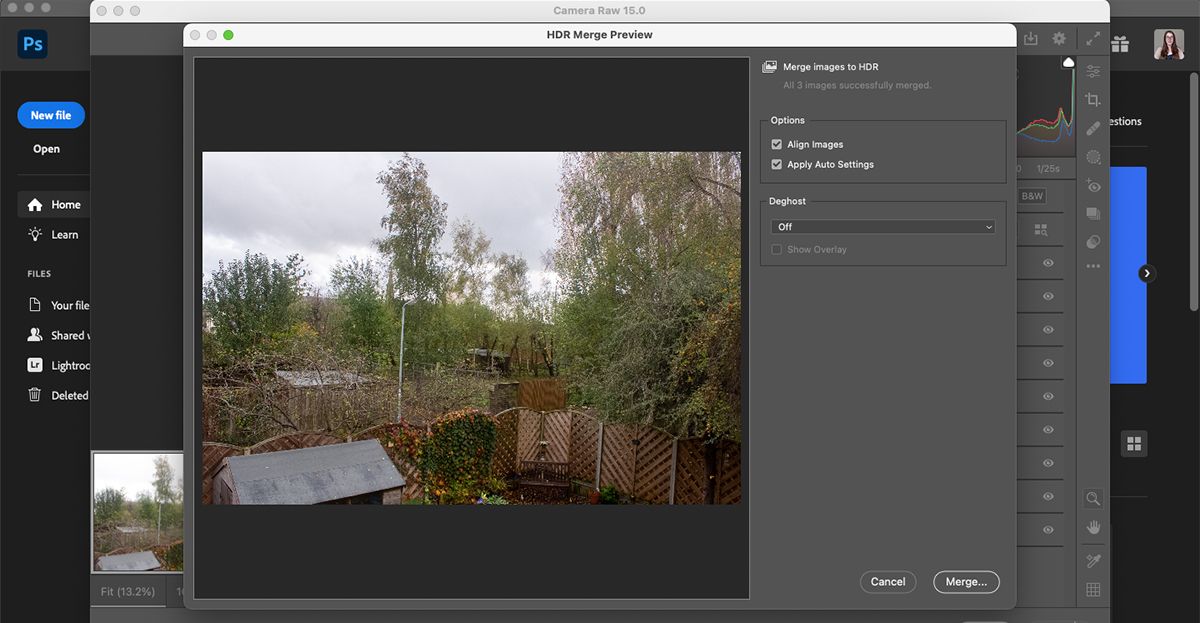
Task: Open the Masking tool
Action: [1093, 156]
